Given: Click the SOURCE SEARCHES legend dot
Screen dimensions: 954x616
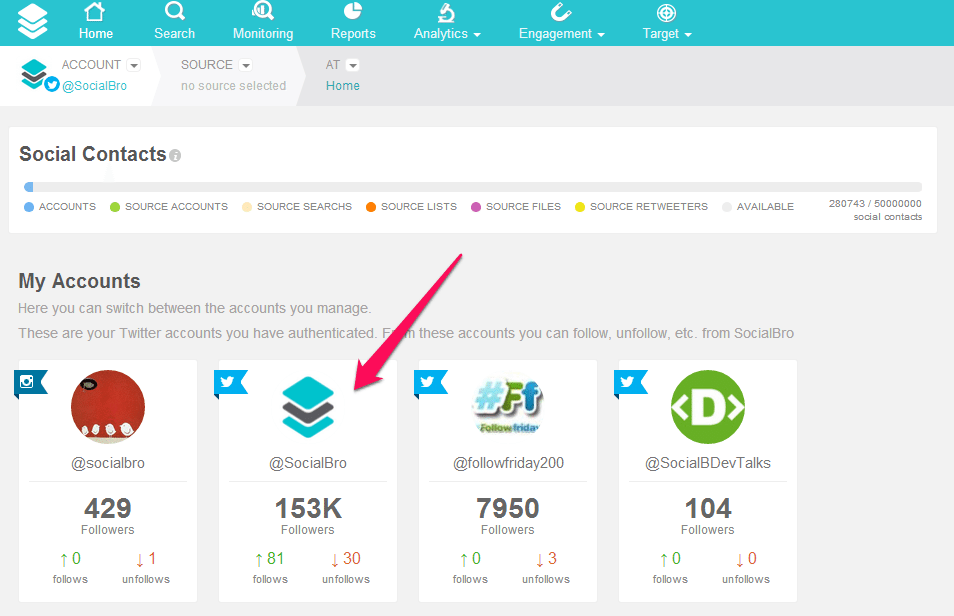Looking at the screenshot, I should [246, 207].
